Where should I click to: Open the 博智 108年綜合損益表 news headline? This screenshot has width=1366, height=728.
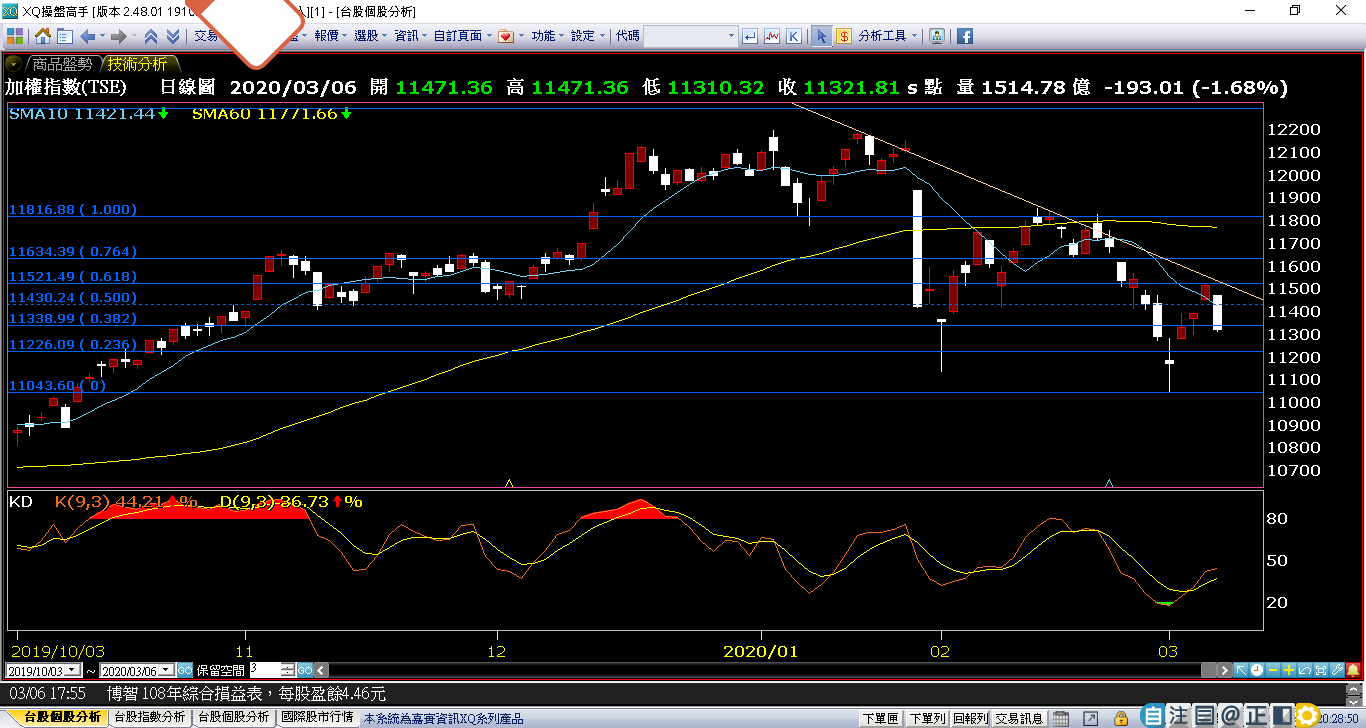(246, 693)
